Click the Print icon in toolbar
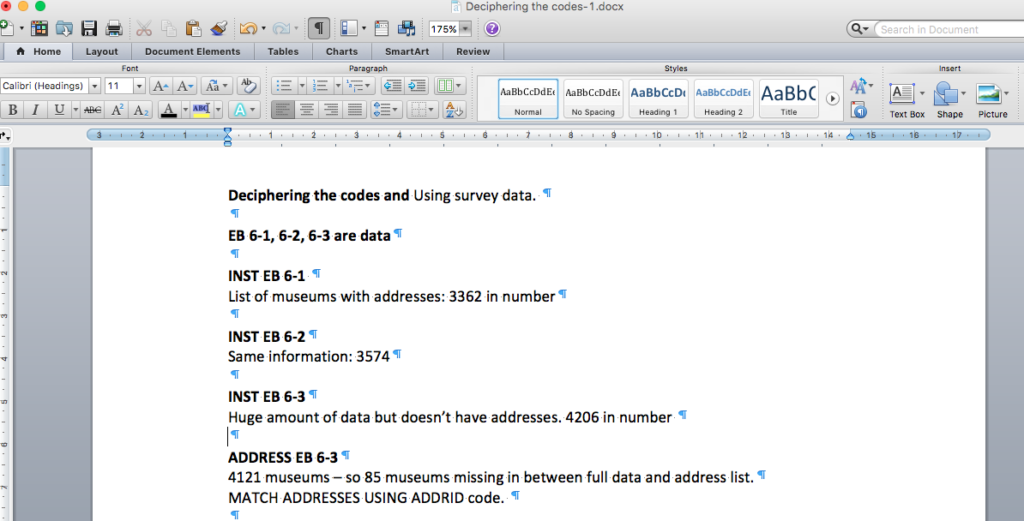Image resolution: width=1024 pixels, height=521 pixels. click(114, 29)
